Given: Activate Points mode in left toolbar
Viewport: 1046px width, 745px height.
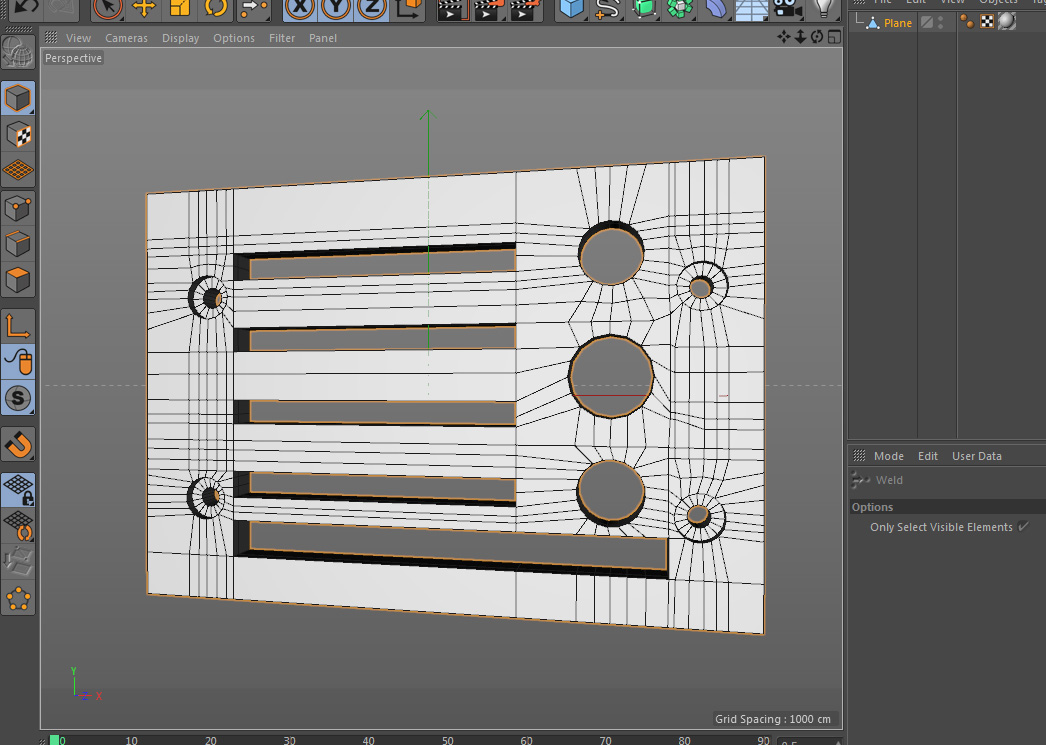Looking at the screenshot, I should point(18,208).
